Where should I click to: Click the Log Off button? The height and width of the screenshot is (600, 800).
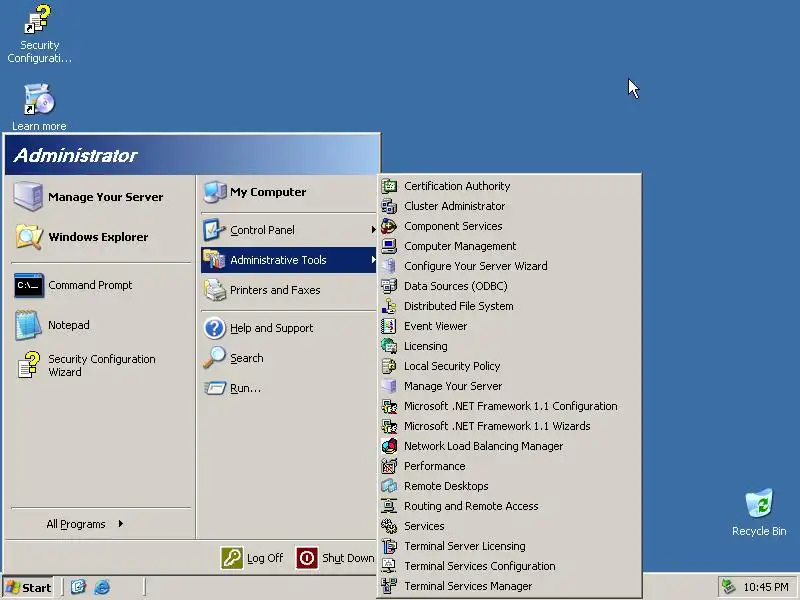(x=252, y=558)
